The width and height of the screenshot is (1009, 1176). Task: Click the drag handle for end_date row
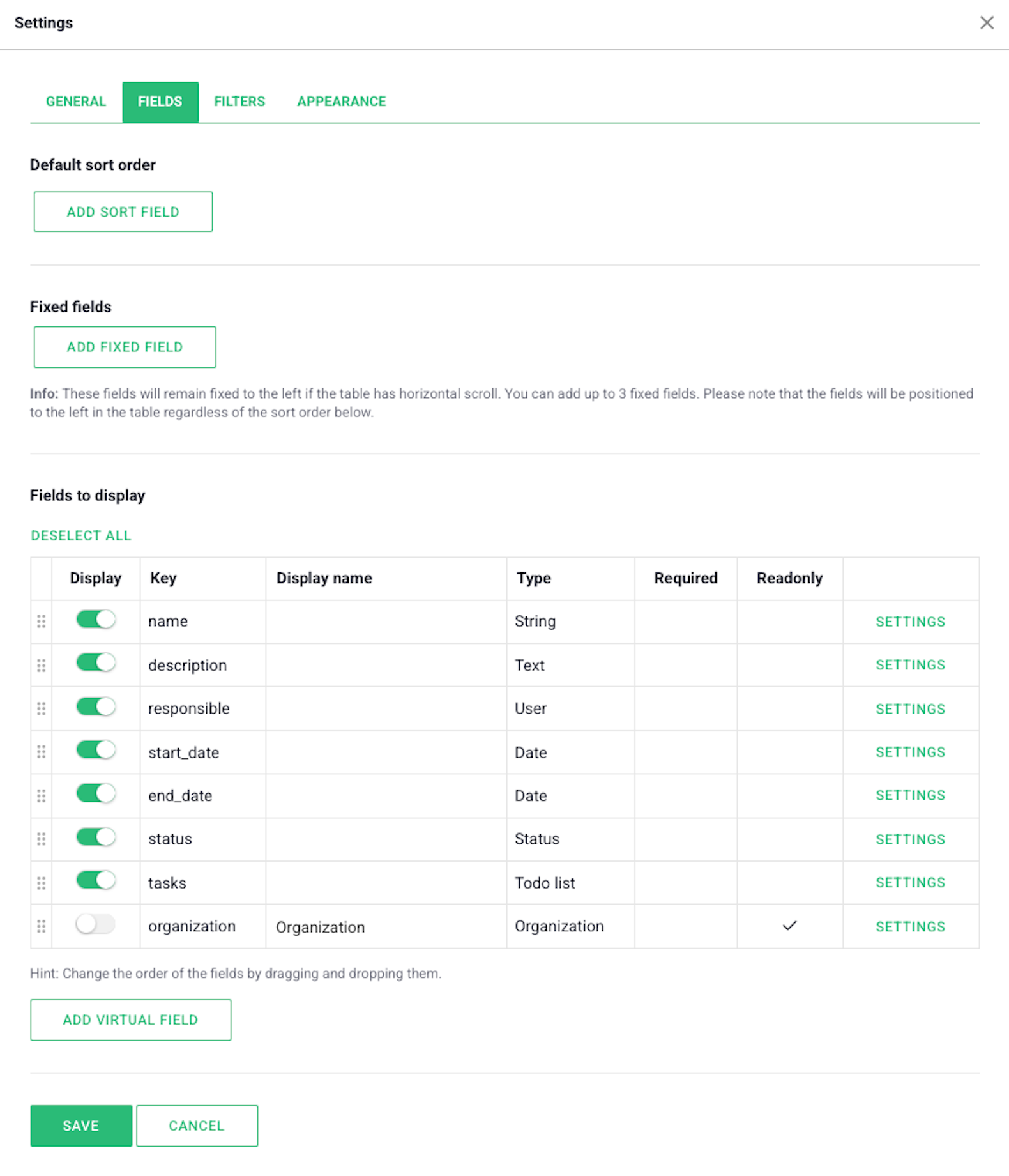point(42,795)
